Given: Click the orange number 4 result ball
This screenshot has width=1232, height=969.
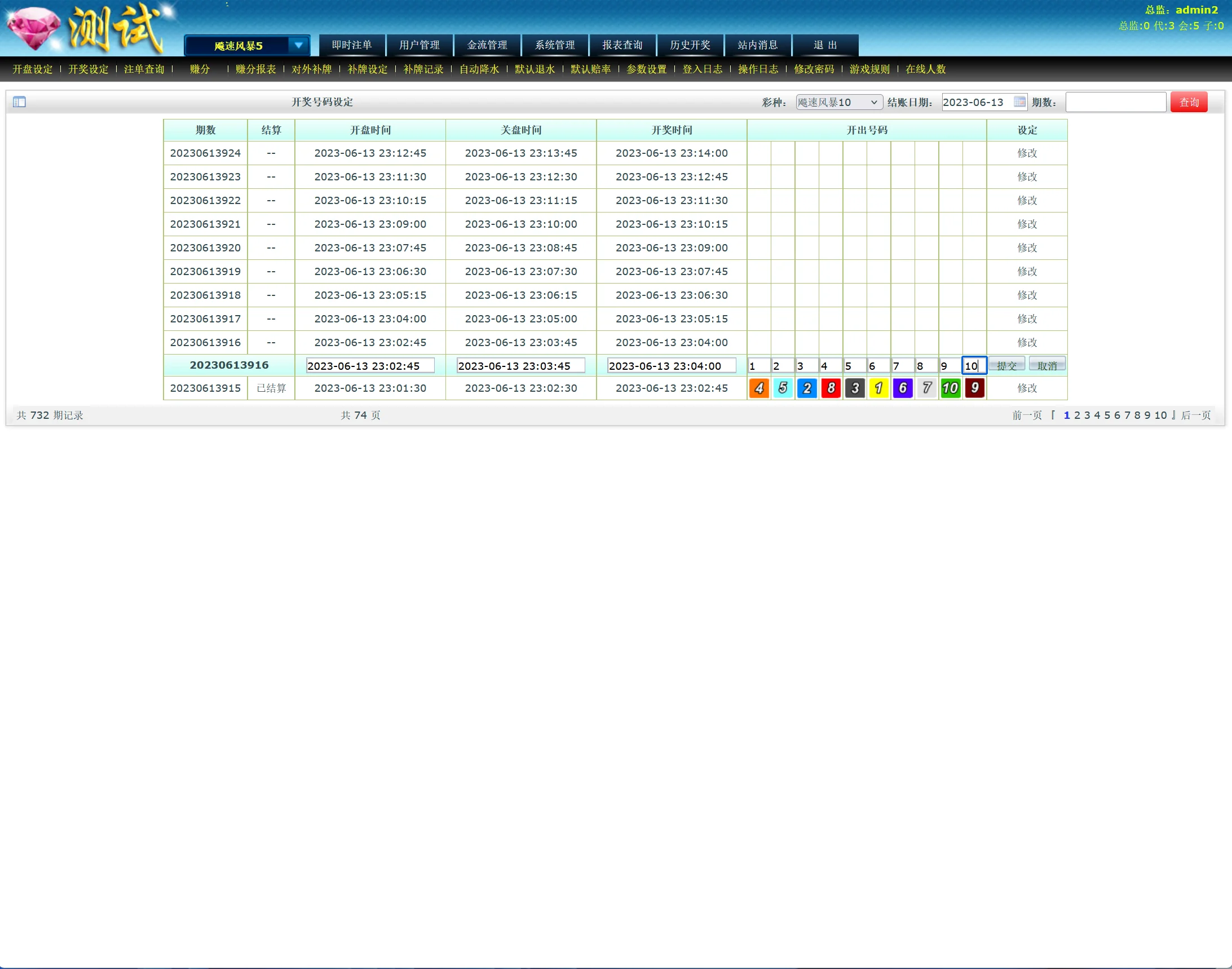Looking at the screenshot, I should tap(759, 388).
